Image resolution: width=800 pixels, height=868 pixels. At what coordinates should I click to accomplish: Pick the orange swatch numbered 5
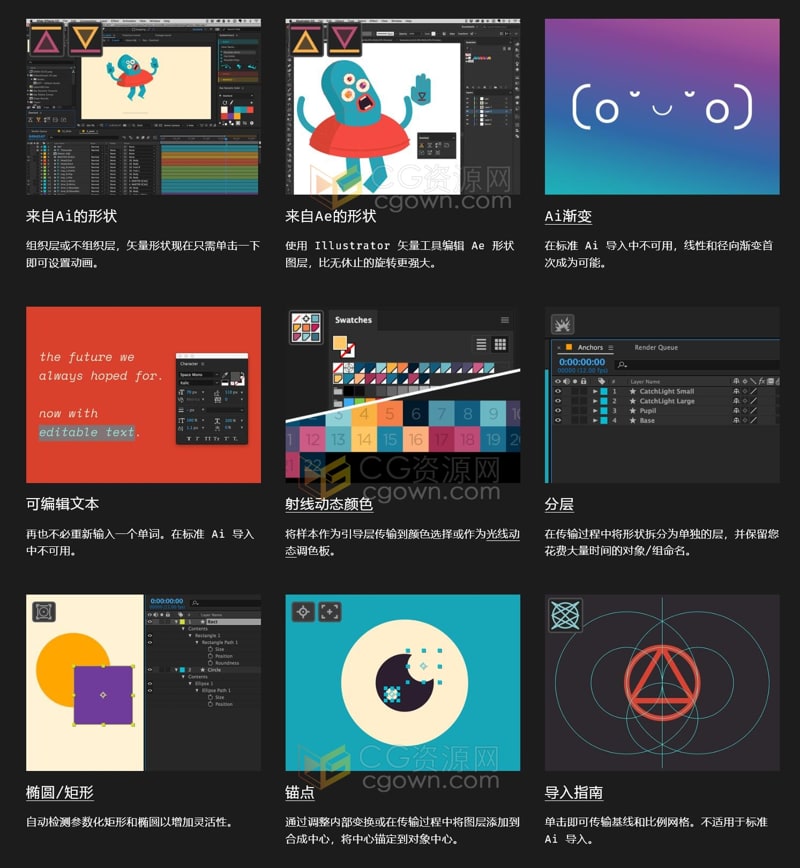click(390, 414)
